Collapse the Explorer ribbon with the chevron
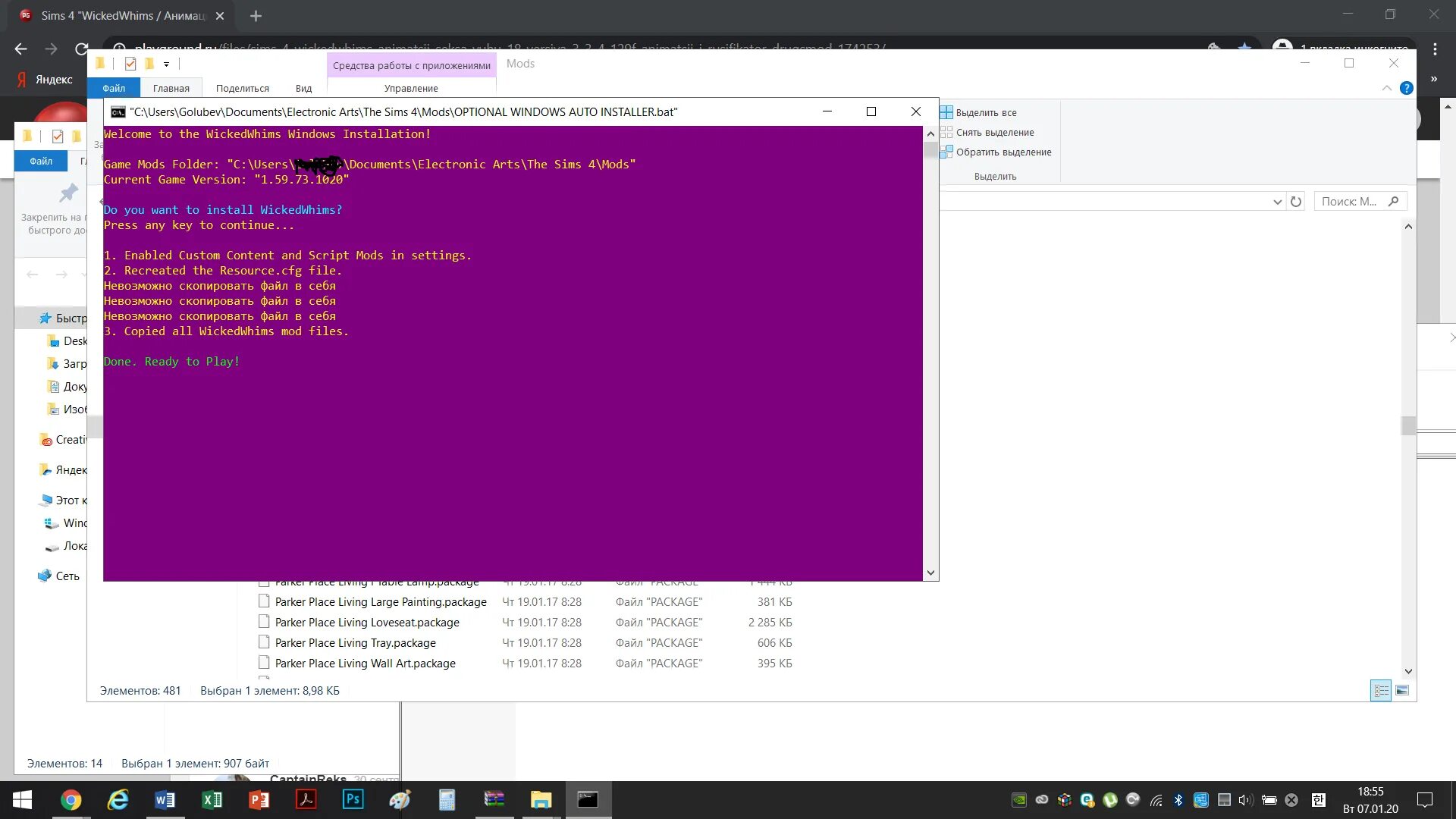This screenshot has height=819, width=1456. click(1386, 88)
